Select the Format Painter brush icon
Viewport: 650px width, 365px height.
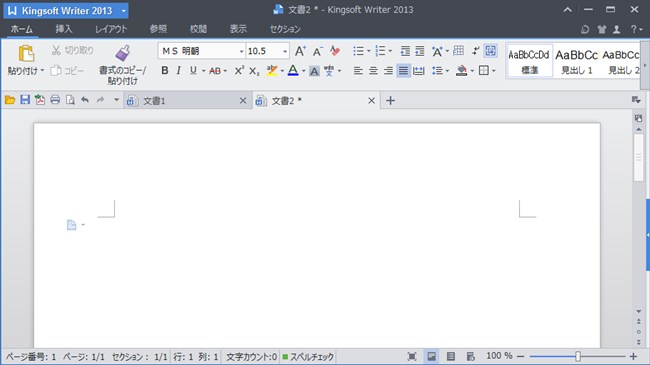(x=123, y=54)
